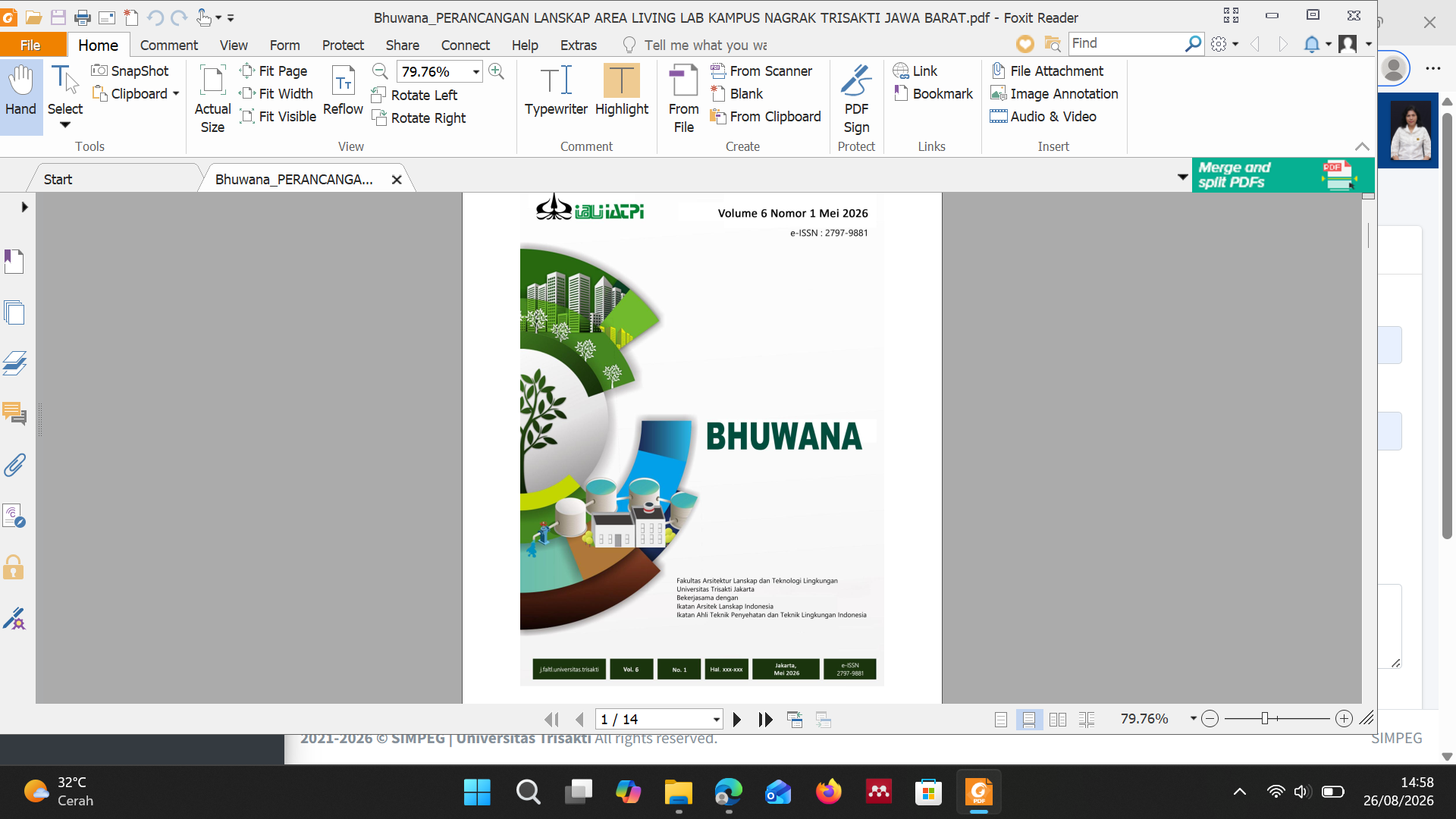Viewport: 1456px width, 819px height.
Task: Click the Actual Size icon
Action: click(x=212, y=99)
